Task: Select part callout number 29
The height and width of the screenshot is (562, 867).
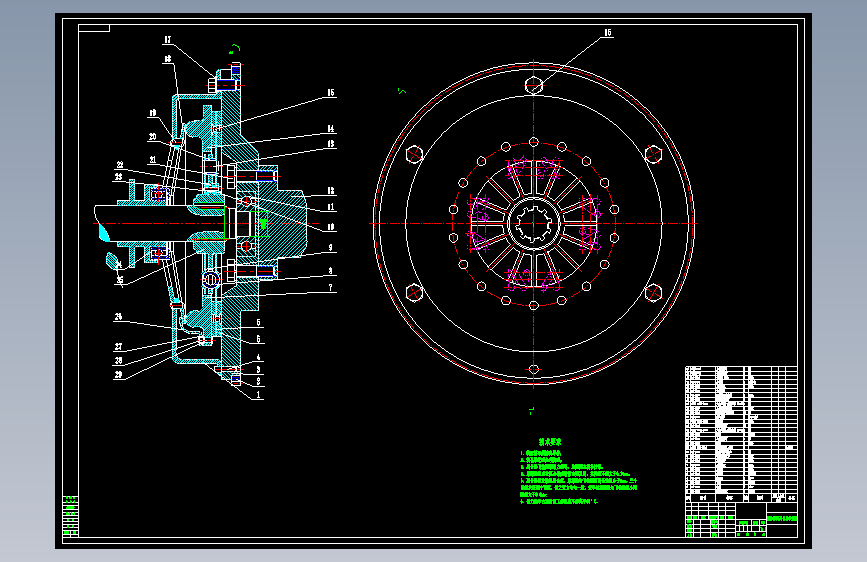Action: (118, 374)
